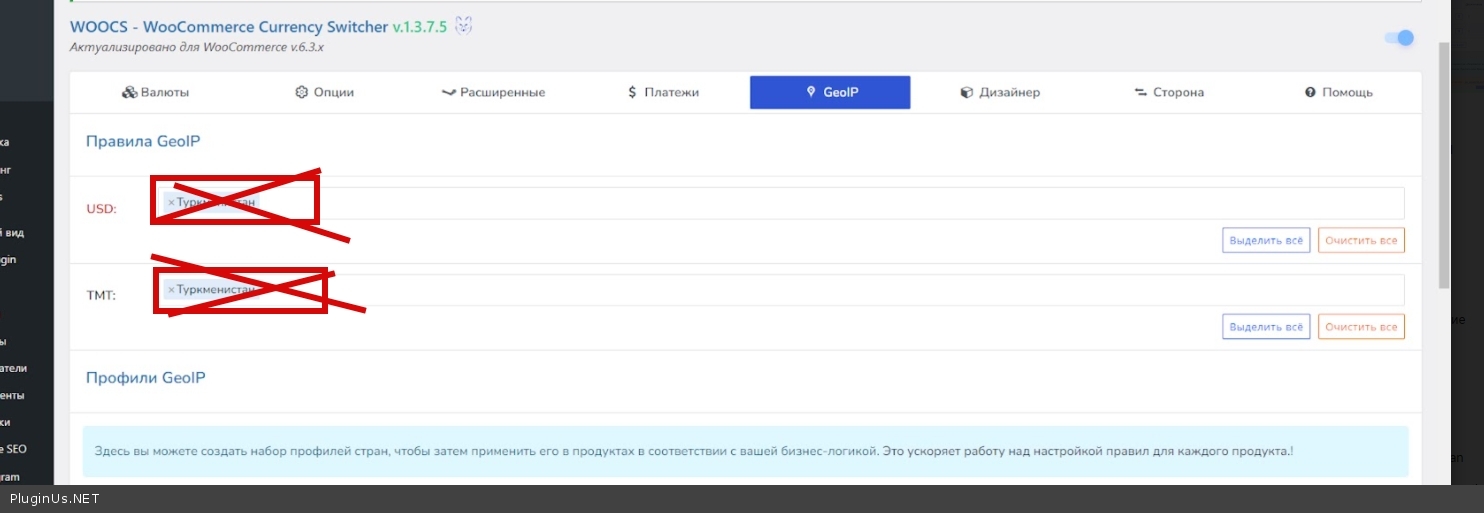The width and height of the screenshot is (1484, 513).
Task: Click the question mark icon on Помощь
Action: [1310, 92]
